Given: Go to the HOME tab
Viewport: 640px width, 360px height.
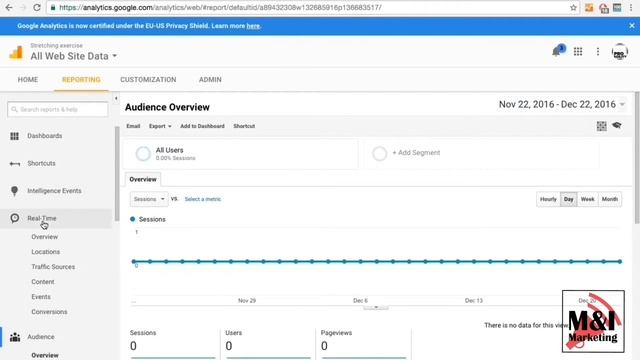Looking at the screenshot, I should point(28,80).
